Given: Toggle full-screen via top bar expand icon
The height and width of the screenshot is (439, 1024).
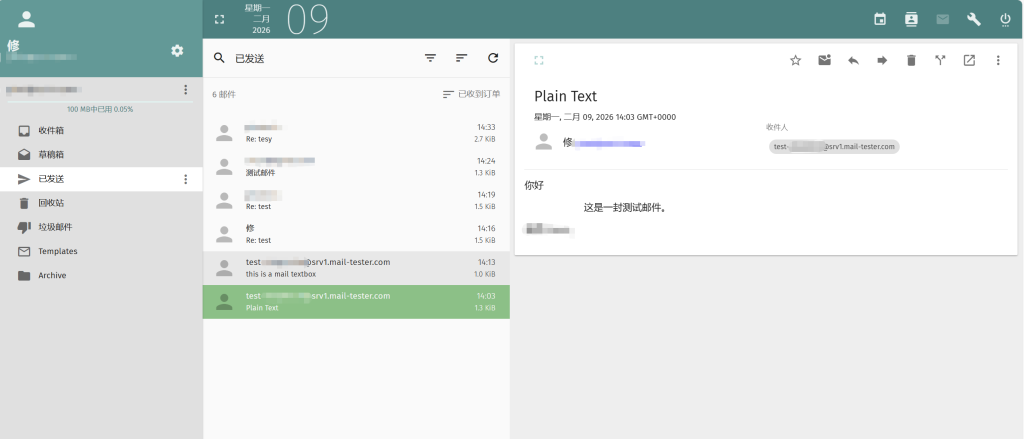Looking at the screenshot, I should pos(220,19).
